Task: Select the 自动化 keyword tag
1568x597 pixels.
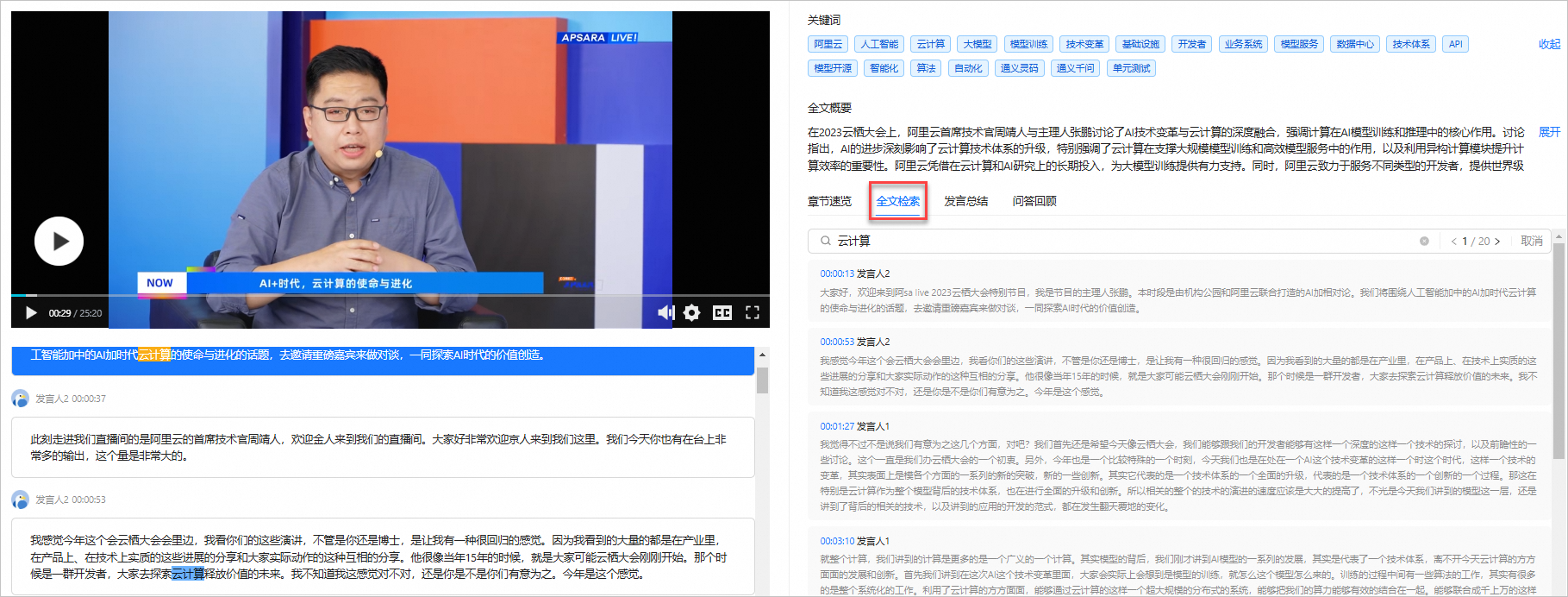Action: (968, 68)
